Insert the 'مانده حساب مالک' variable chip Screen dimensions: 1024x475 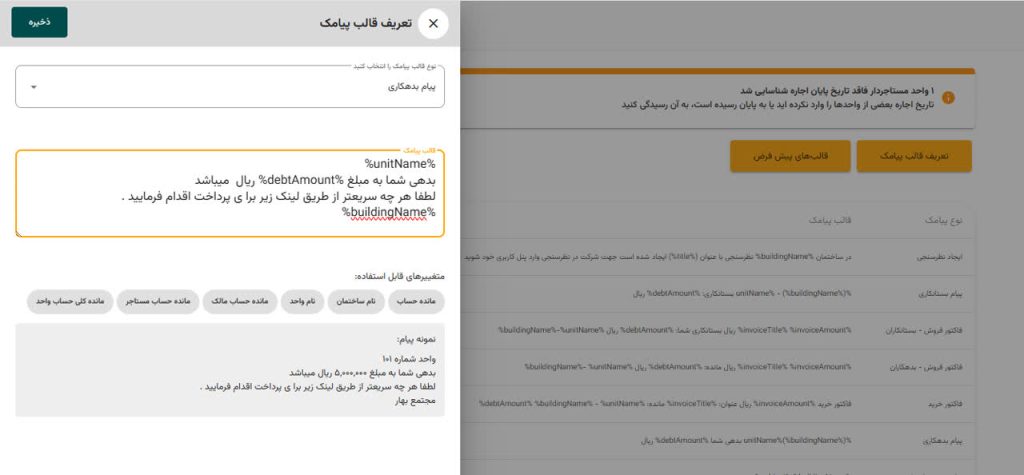click(236, 301)
